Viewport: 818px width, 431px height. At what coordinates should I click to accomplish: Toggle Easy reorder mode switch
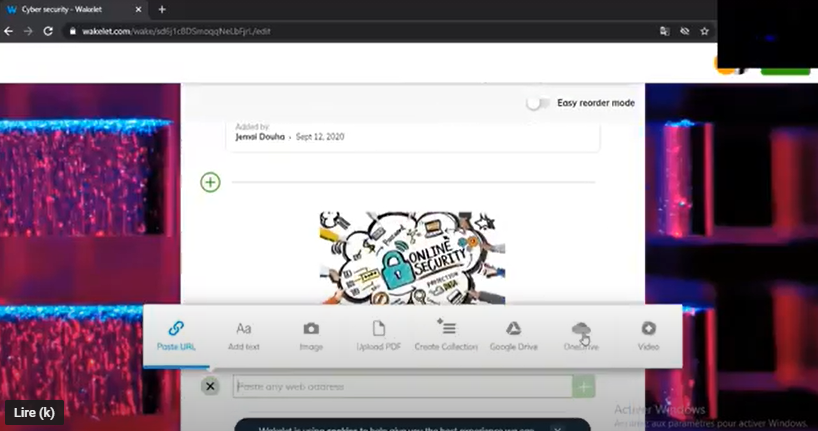(537, 103)
